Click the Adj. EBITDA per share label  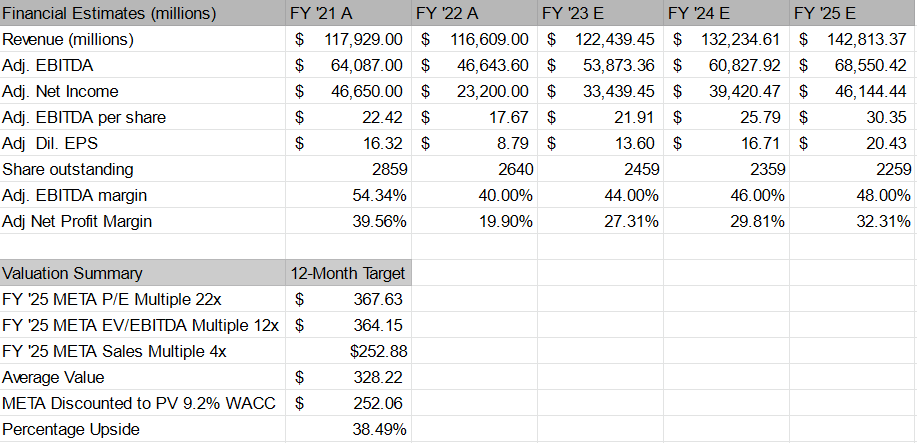[84, 118]
